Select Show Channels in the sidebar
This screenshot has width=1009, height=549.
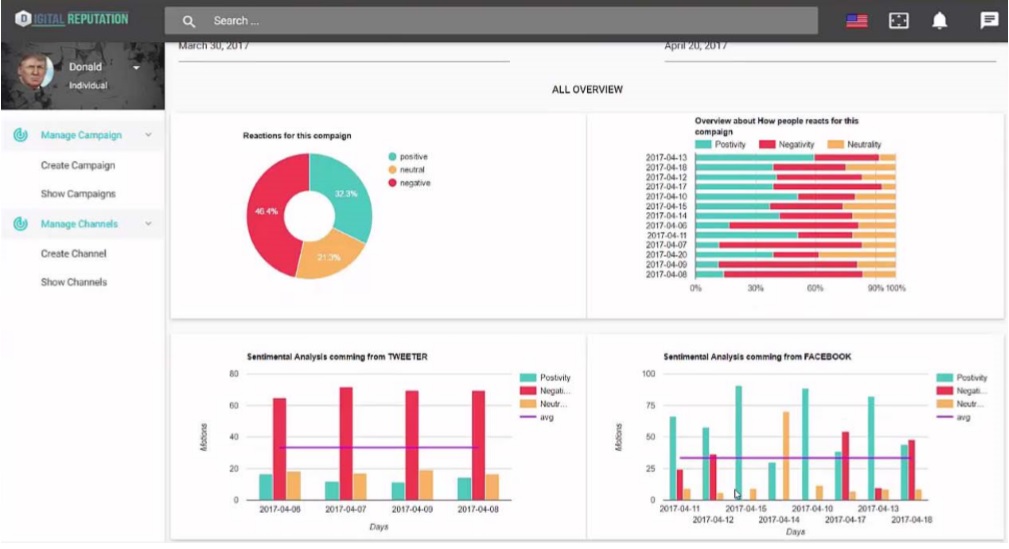tap(74, 282)
